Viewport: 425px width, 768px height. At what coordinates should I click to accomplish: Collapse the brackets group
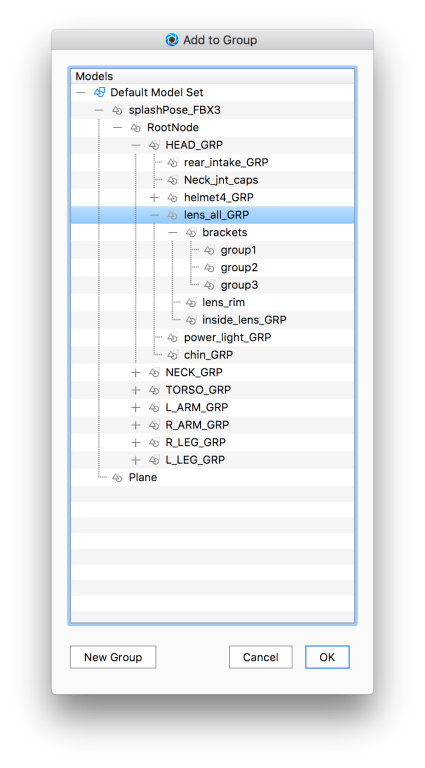coord(172,233)
